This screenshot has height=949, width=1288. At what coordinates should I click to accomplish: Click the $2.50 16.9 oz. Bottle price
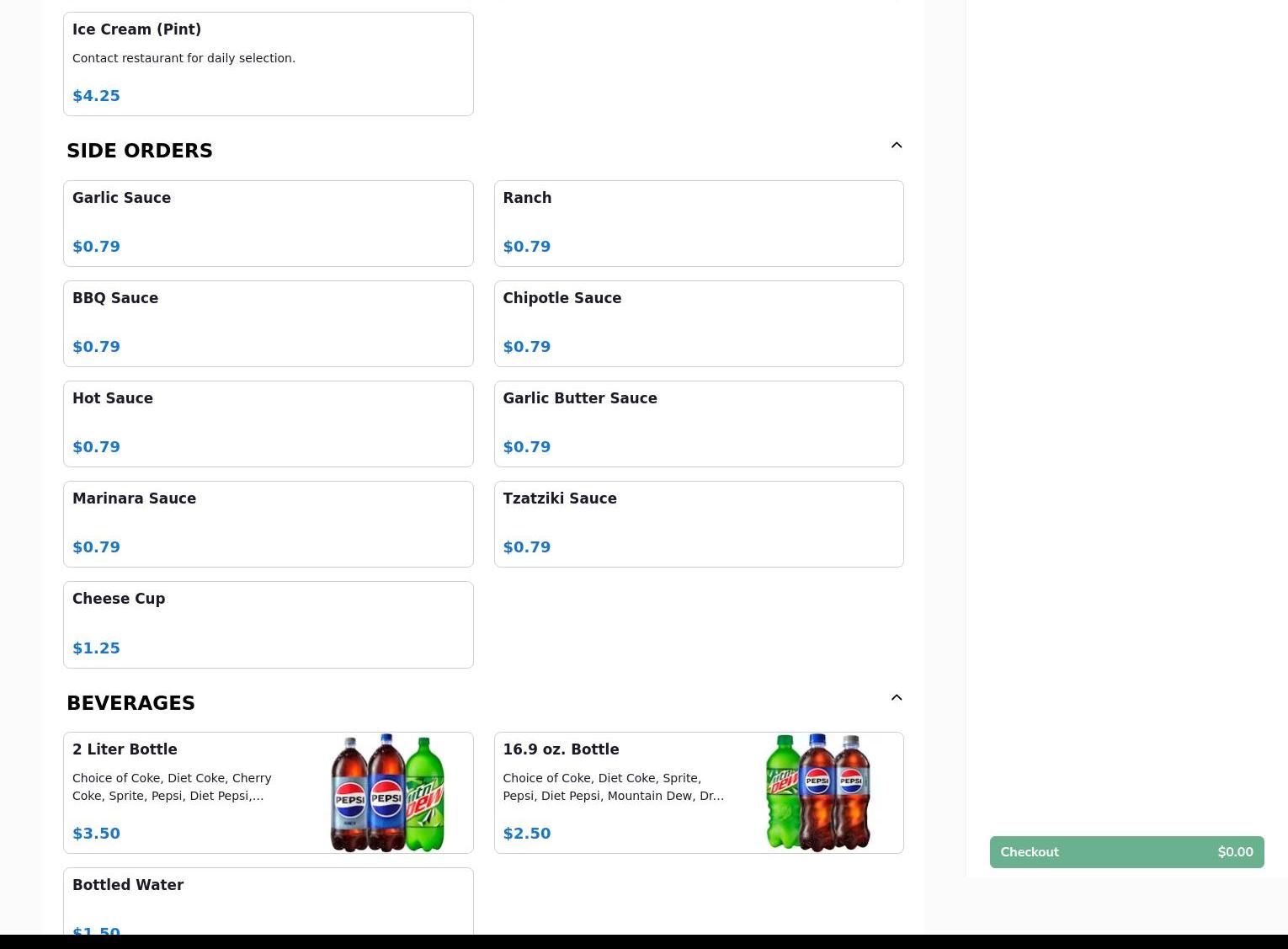pos(527,834)
